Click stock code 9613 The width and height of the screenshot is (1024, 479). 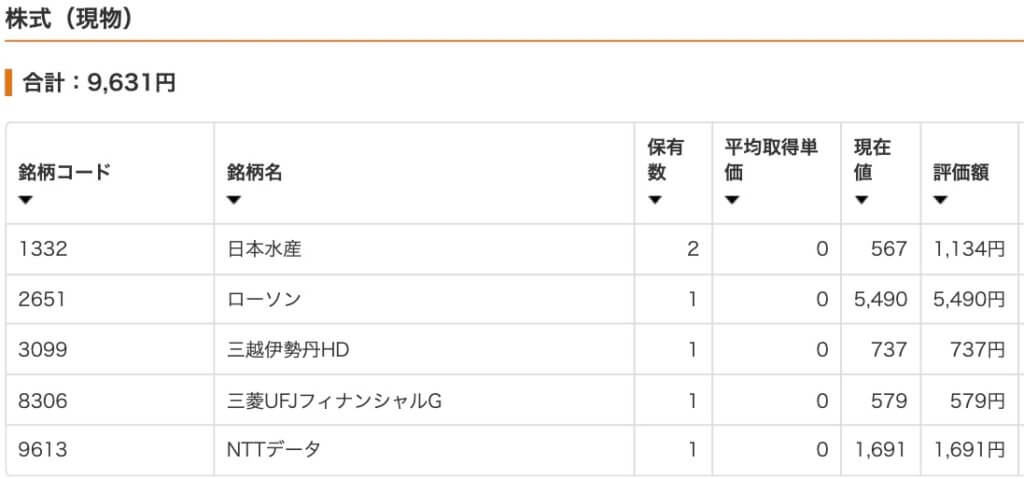42,450
